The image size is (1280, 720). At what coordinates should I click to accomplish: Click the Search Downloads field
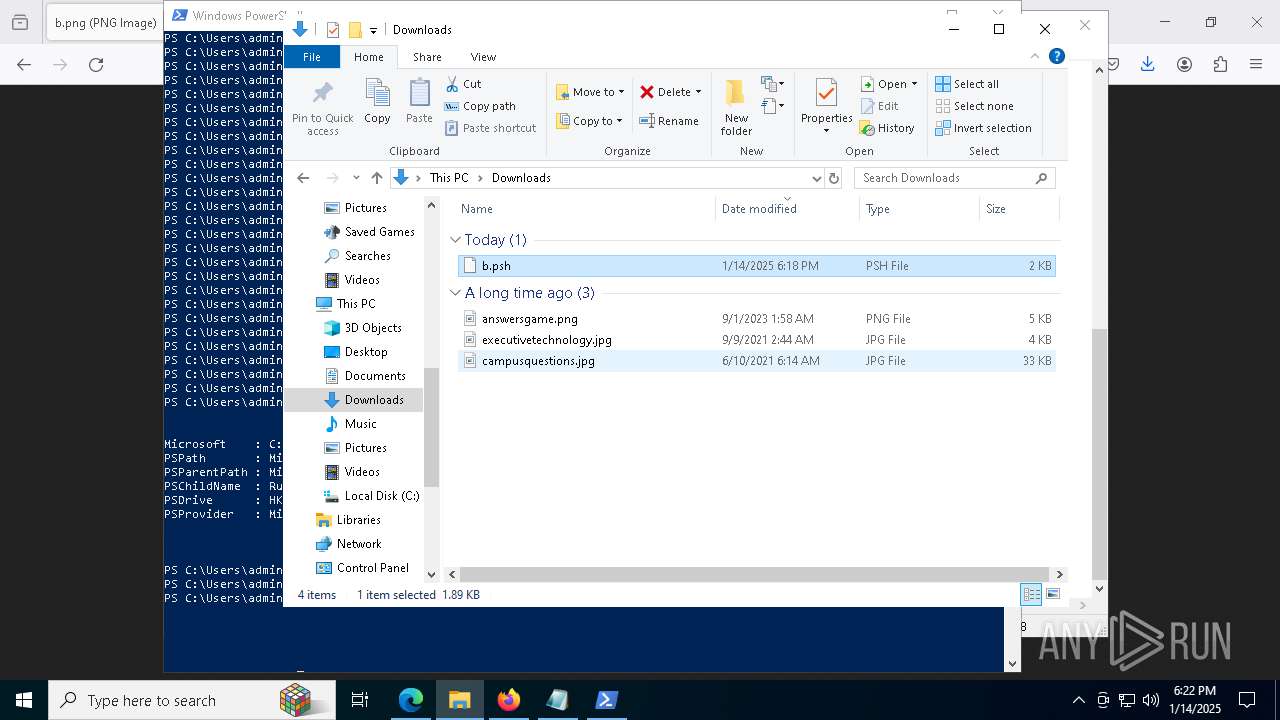coord(944,178)
